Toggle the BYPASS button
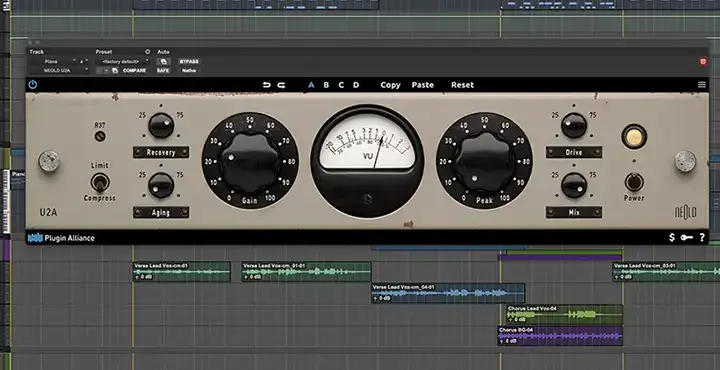720x370 pixels. click(189, 62)
